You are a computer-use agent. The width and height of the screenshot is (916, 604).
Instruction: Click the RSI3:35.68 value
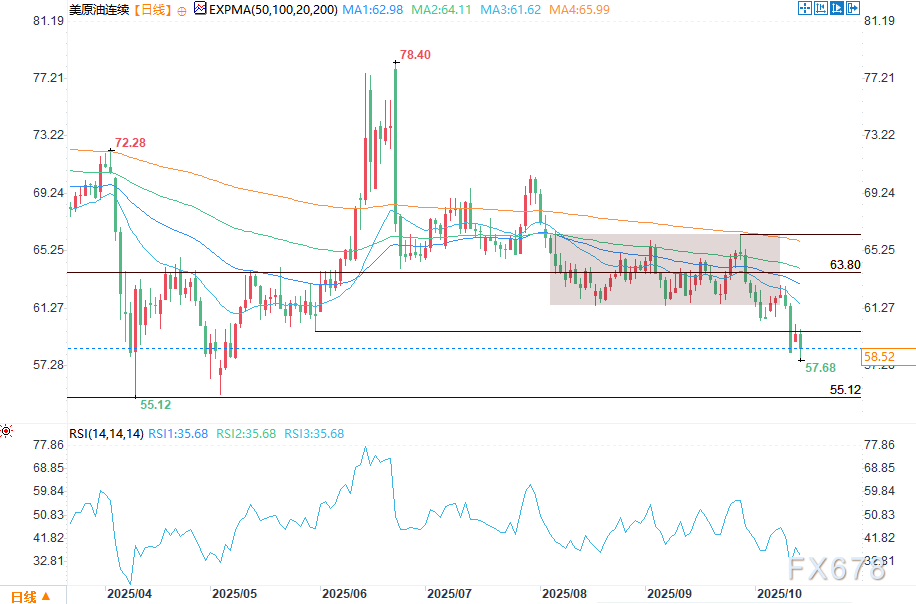click(314, 433)
